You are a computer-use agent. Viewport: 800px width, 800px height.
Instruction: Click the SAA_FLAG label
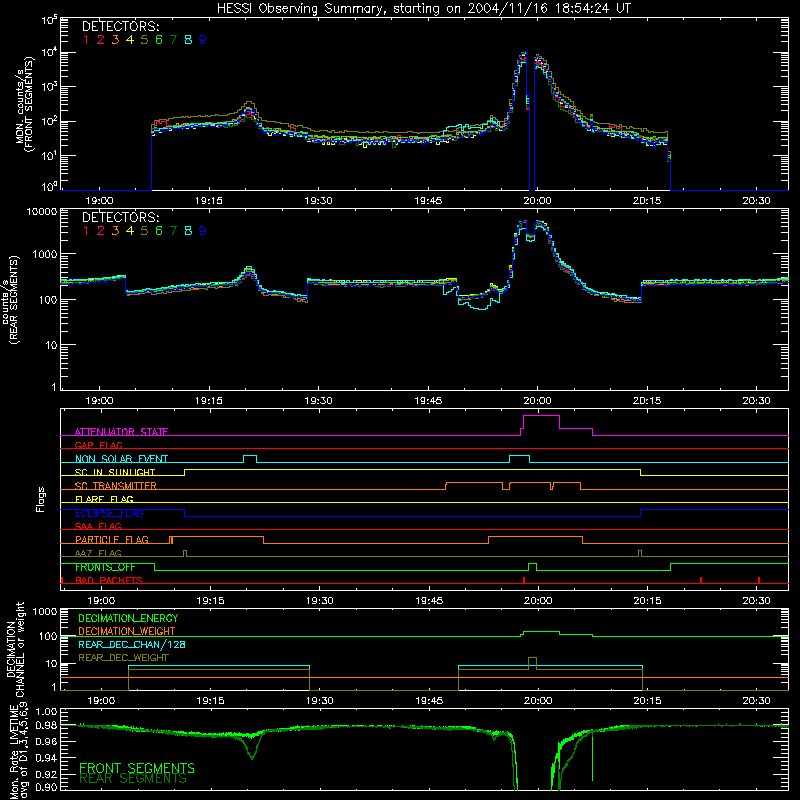(x=98, y=526)
